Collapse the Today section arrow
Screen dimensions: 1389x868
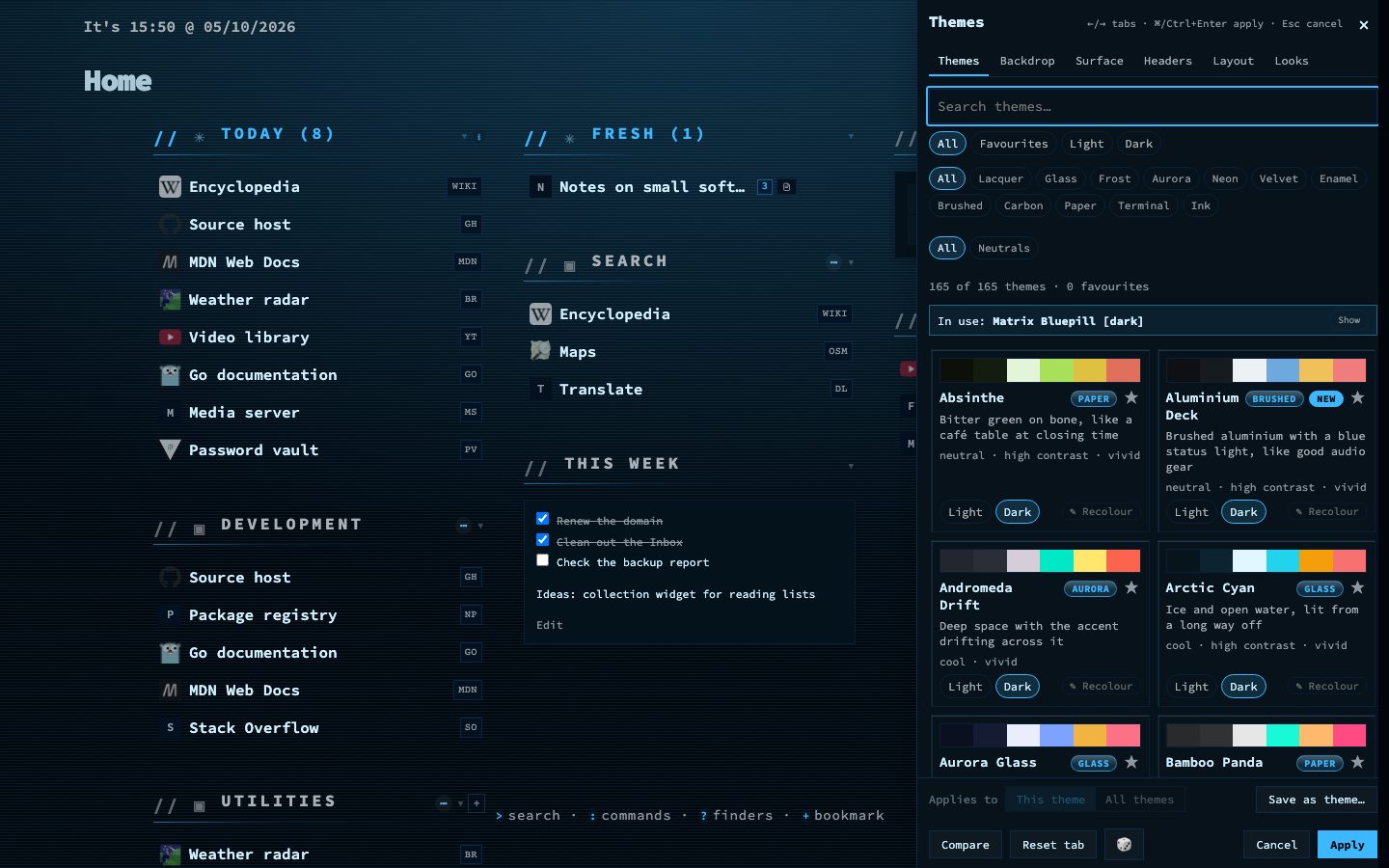tap(464, 136)
